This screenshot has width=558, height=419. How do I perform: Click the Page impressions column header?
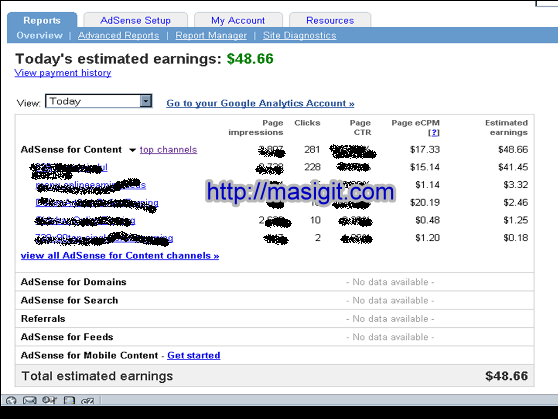[256, 127]
